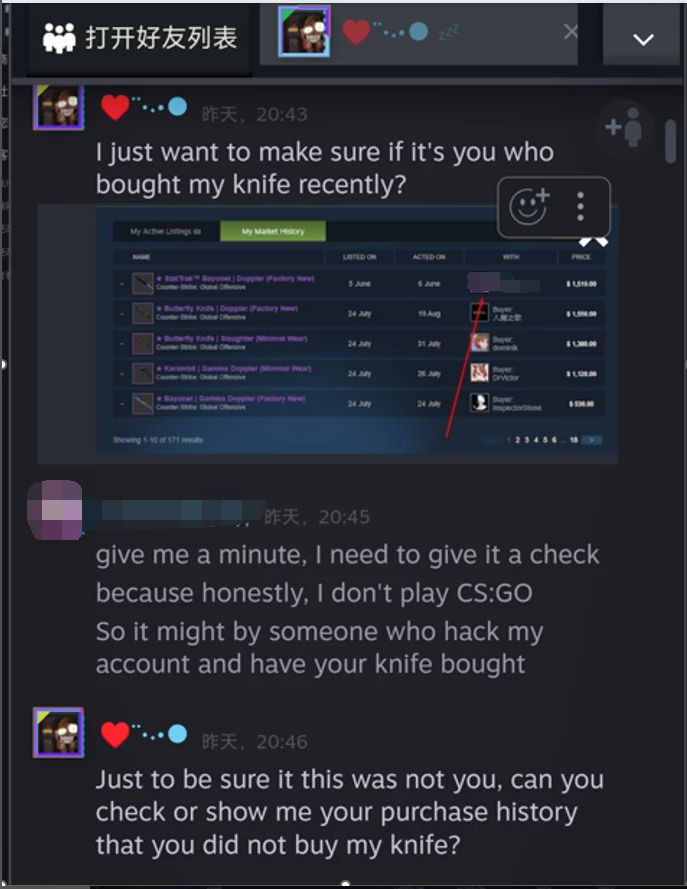Click the sender's avatar on the 20:46 message
The image size is (687, 889).
(x=59, y=733)
